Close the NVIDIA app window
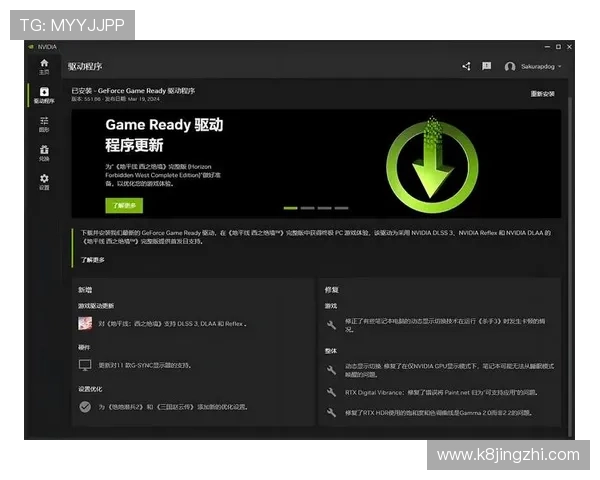600x480 pixels. pyautogui.click(x=569, y=47)
